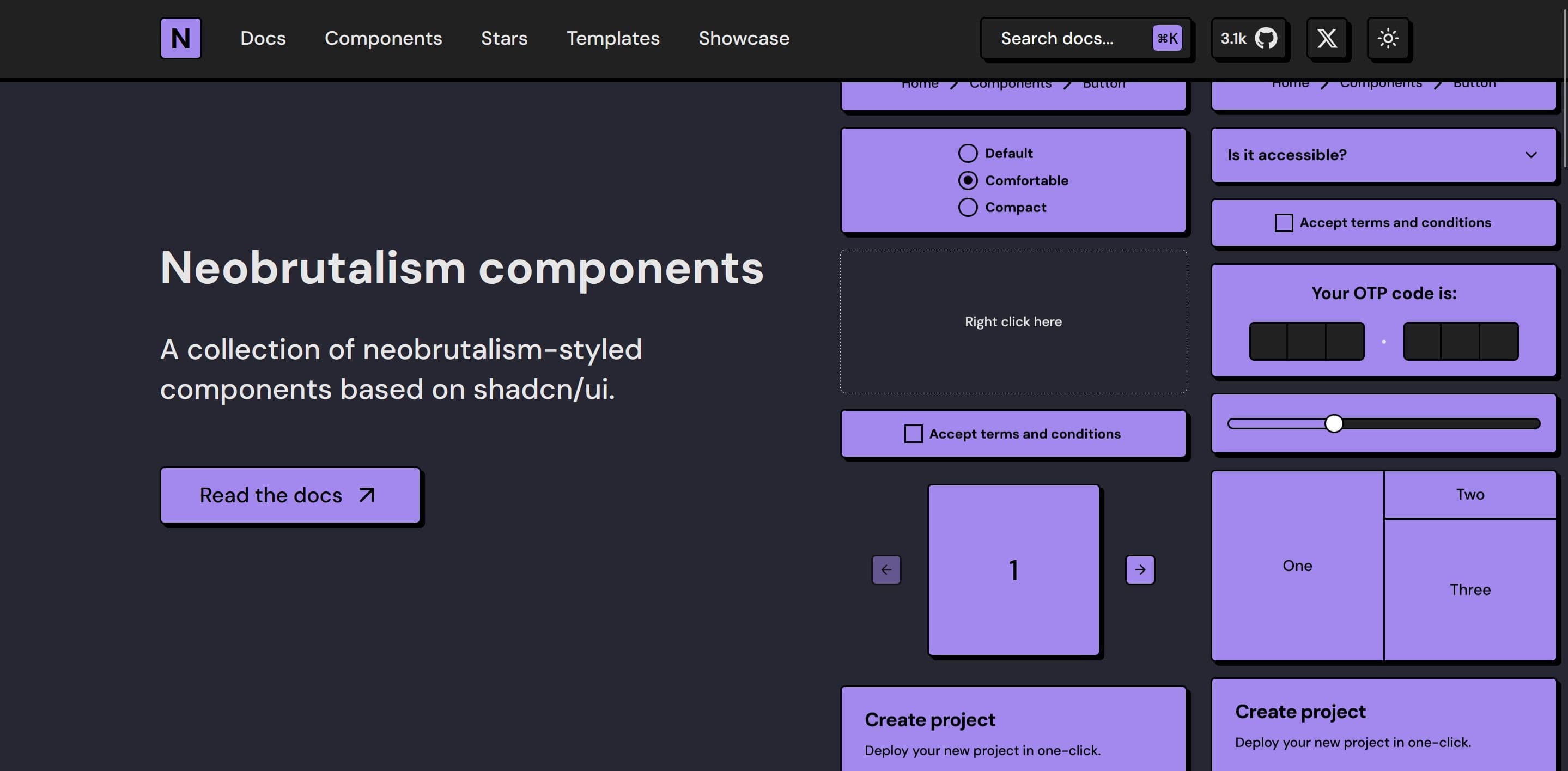
Task: Click the carousel previous arrow button
Action: [886, 569]
